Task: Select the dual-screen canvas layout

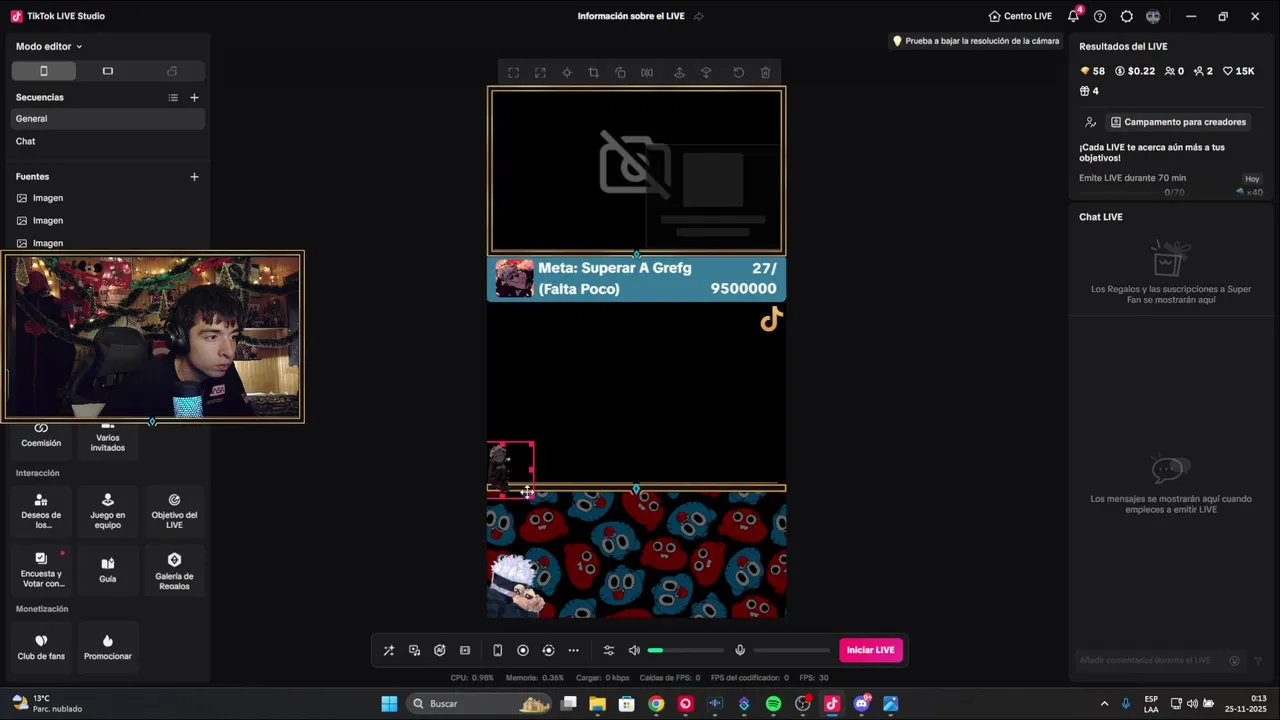Action: [172, 71]
